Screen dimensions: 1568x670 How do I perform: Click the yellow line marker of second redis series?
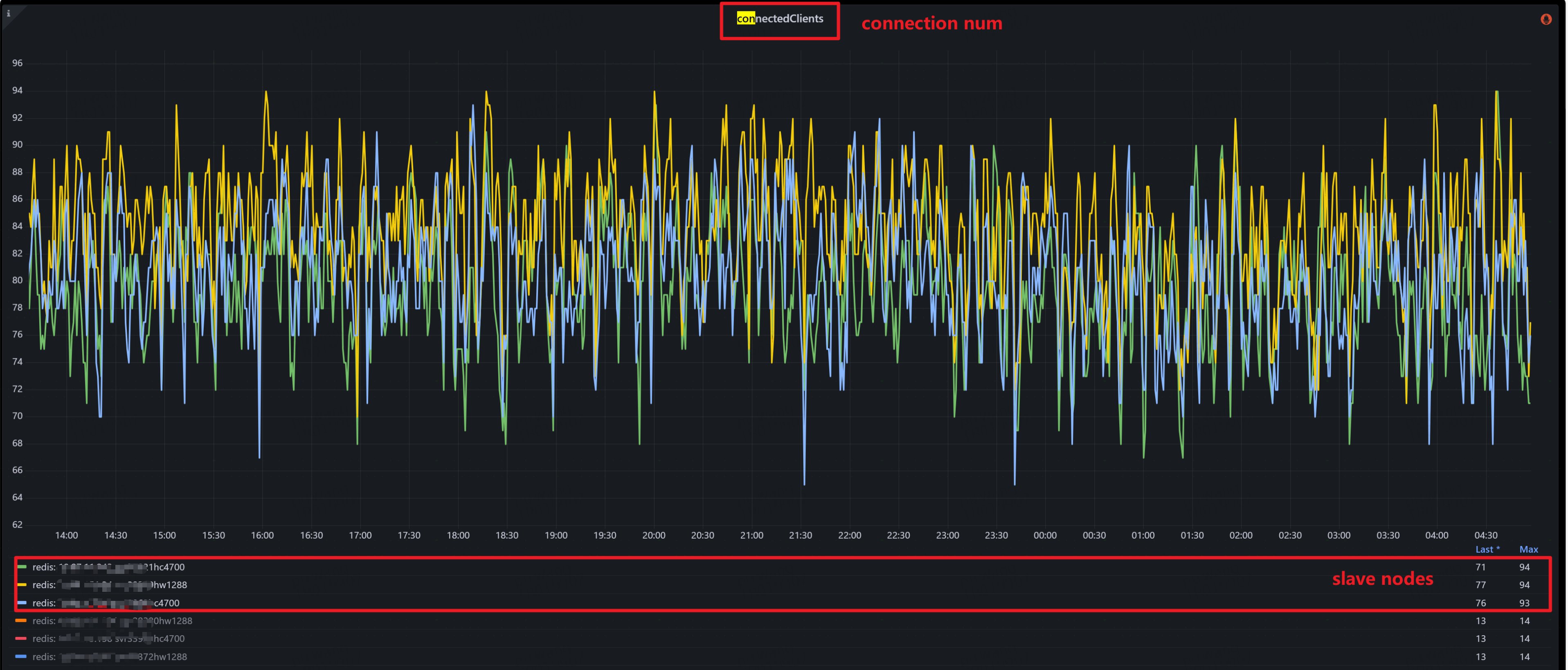coord(22,585)
